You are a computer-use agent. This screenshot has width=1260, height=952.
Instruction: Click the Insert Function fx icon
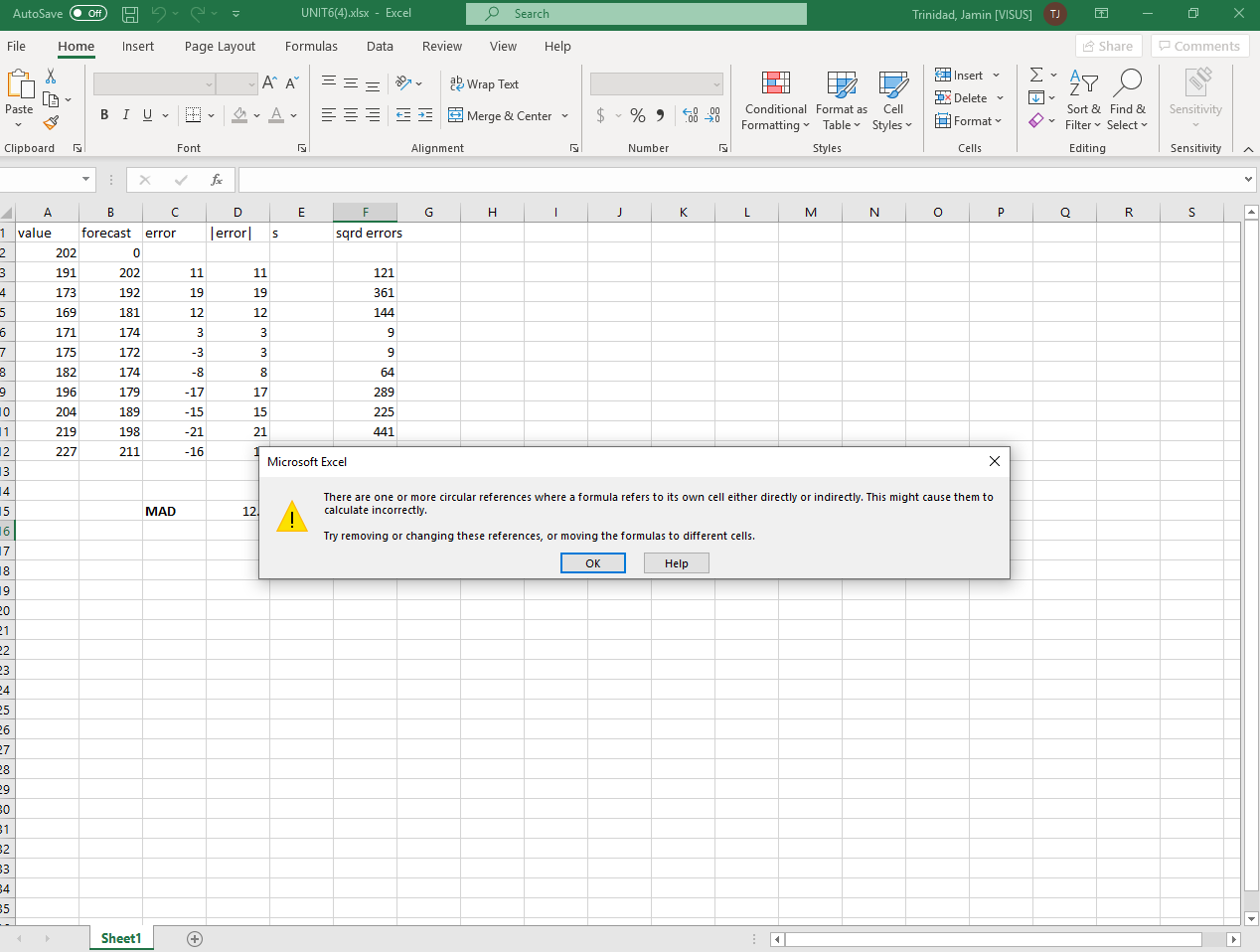click(x=217, y=180)
